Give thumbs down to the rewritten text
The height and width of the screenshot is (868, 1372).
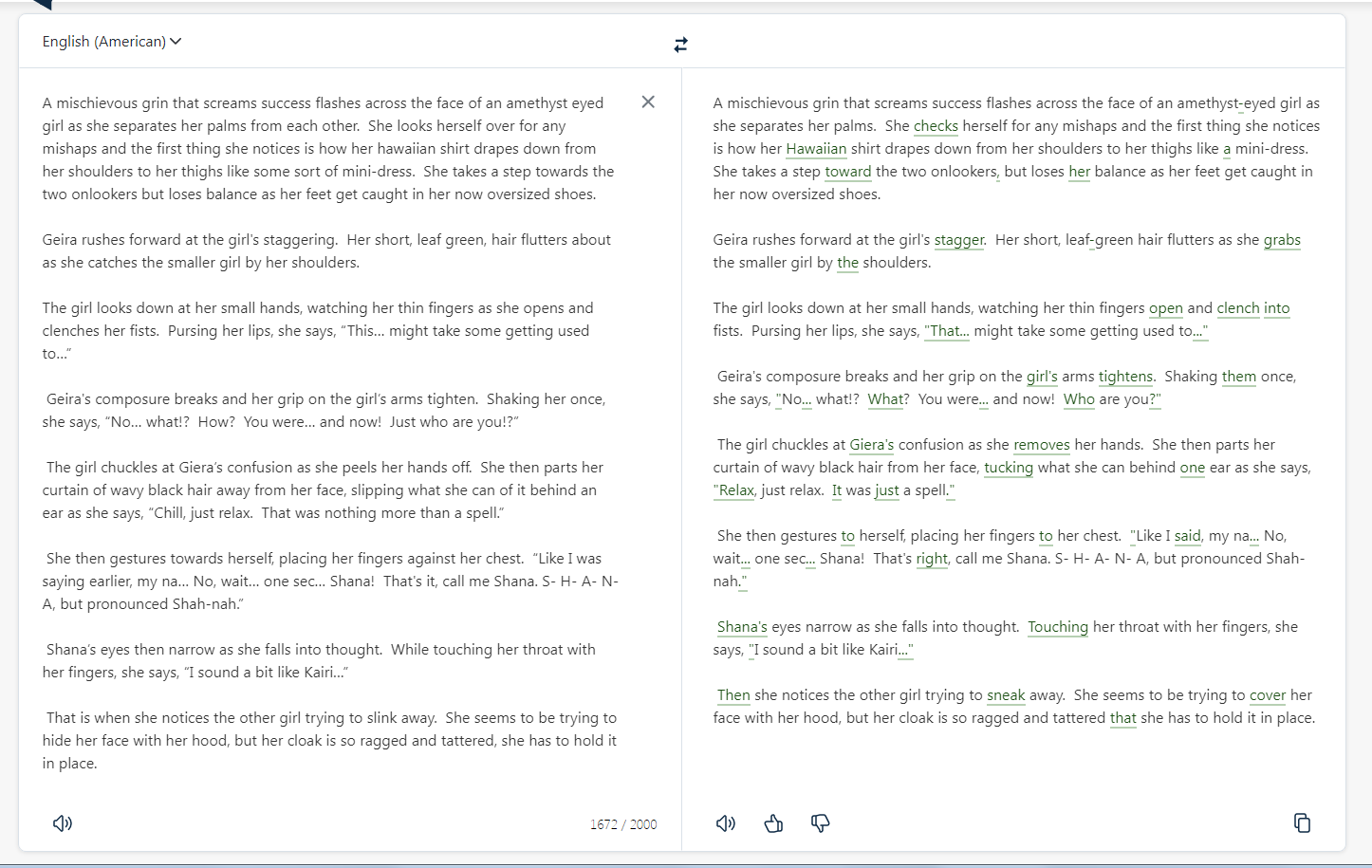(821, 823)
